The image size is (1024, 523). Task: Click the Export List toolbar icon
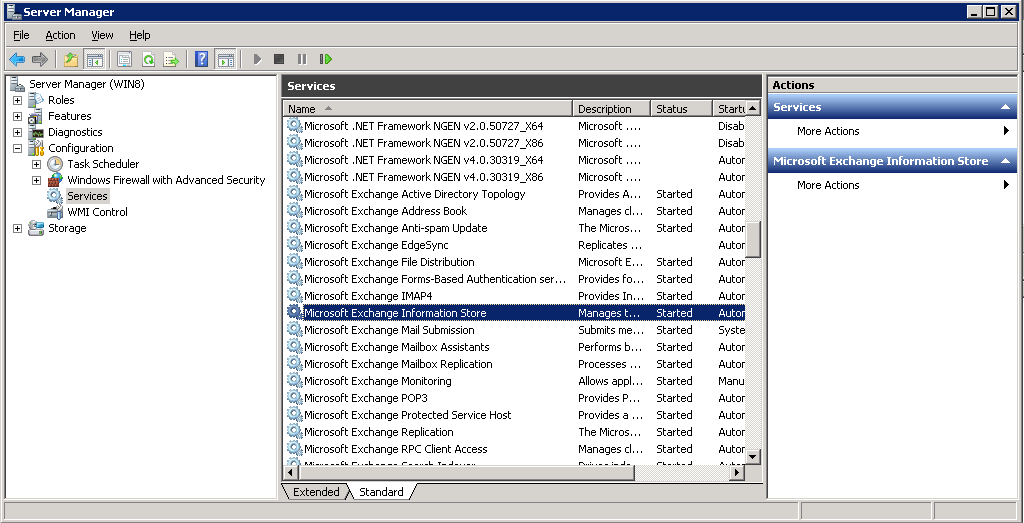pos(171,59)
